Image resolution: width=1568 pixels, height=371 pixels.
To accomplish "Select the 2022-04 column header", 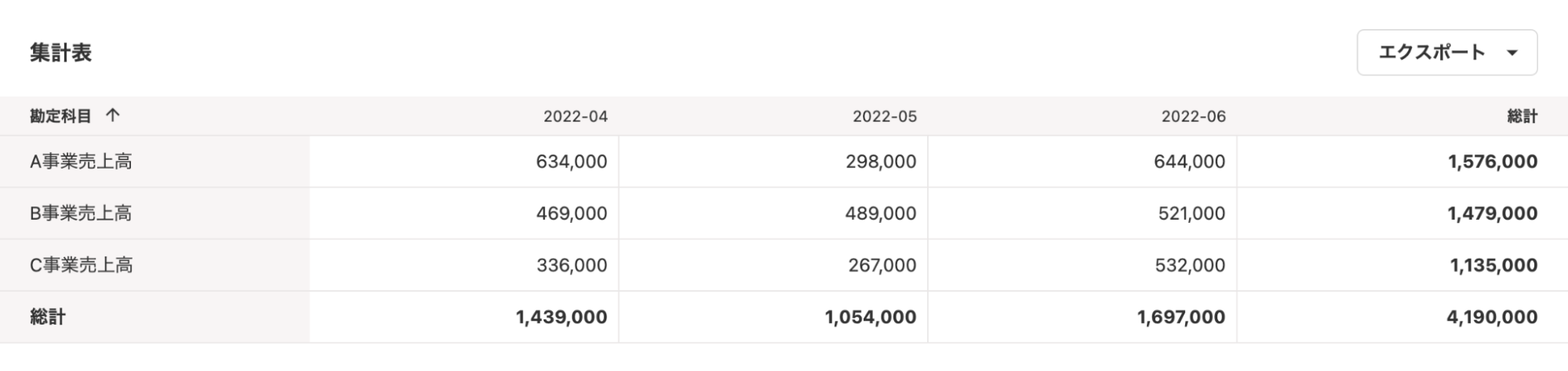I will click(575, 116).
